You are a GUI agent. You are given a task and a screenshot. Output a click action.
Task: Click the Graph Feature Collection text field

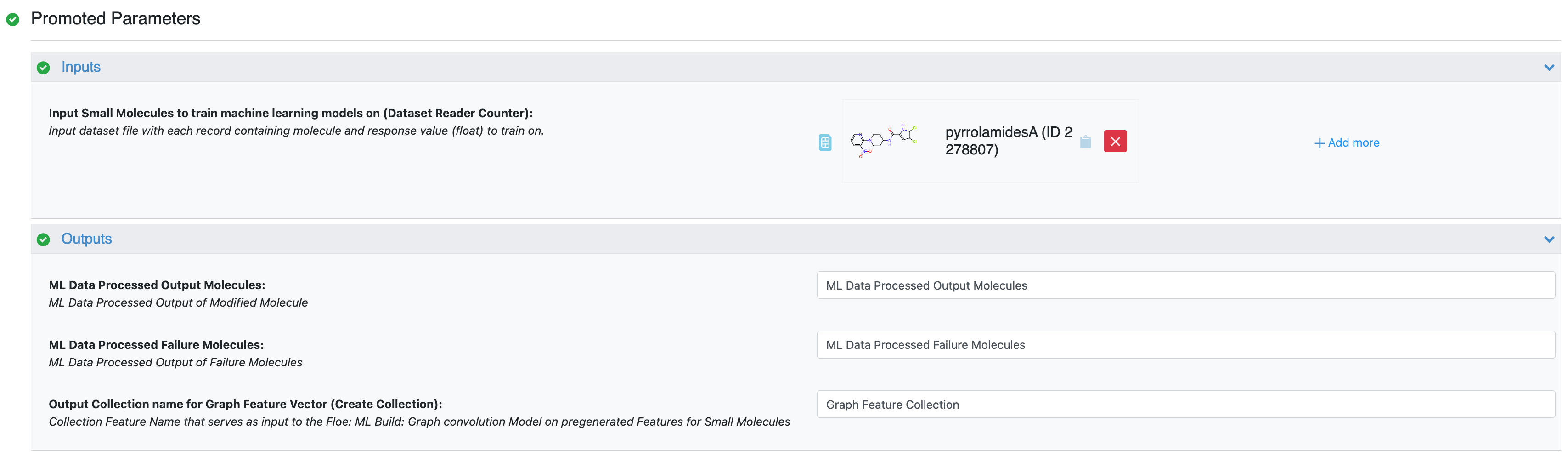[1184, 404]
